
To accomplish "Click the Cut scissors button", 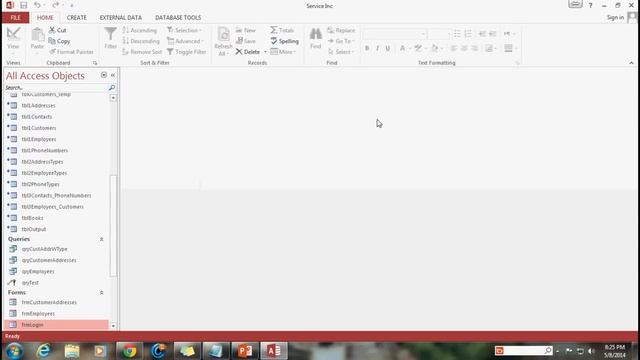I will [58, 30].
